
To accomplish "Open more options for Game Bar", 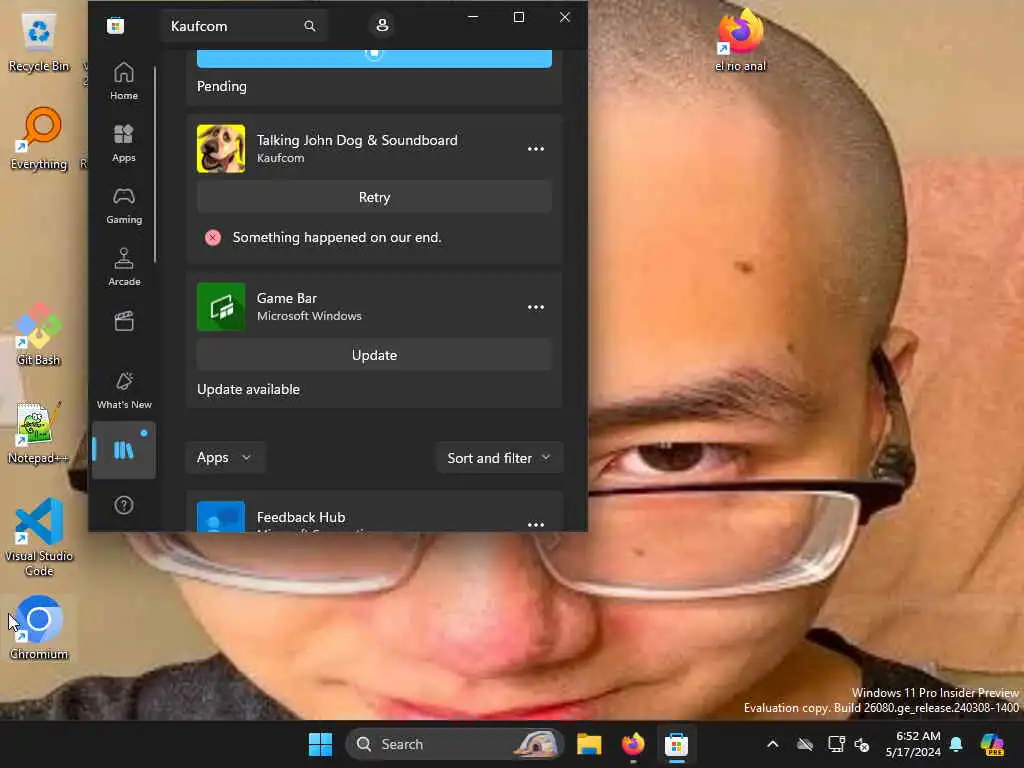I will tap(536, 307).
